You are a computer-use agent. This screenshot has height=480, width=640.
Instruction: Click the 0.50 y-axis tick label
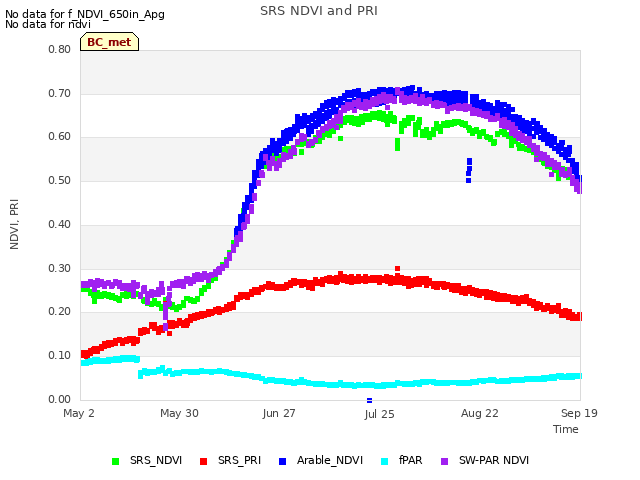pos(60,180)
